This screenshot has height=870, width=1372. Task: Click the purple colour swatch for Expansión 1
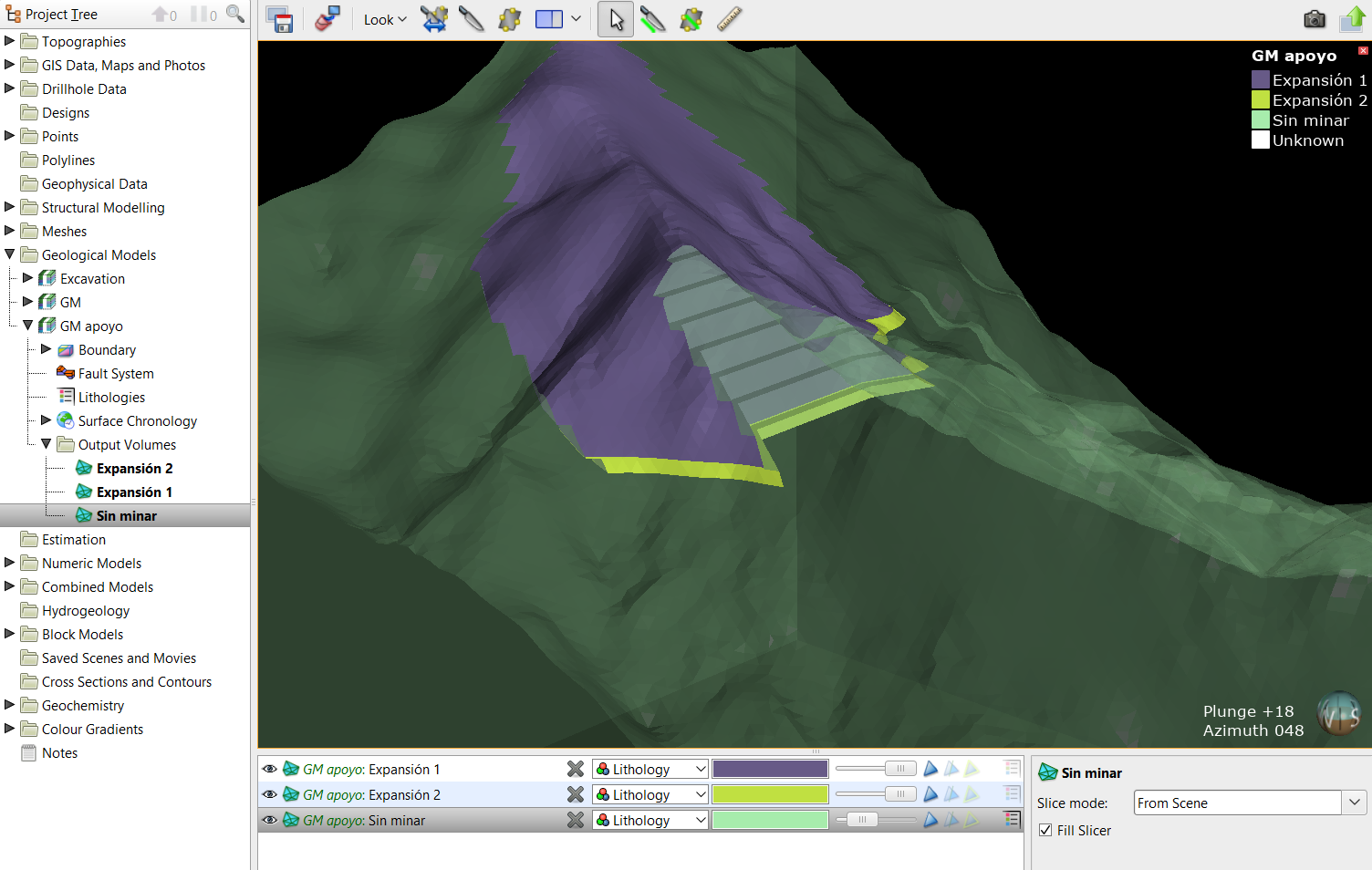pyautogui.click(x=770, y=769)
